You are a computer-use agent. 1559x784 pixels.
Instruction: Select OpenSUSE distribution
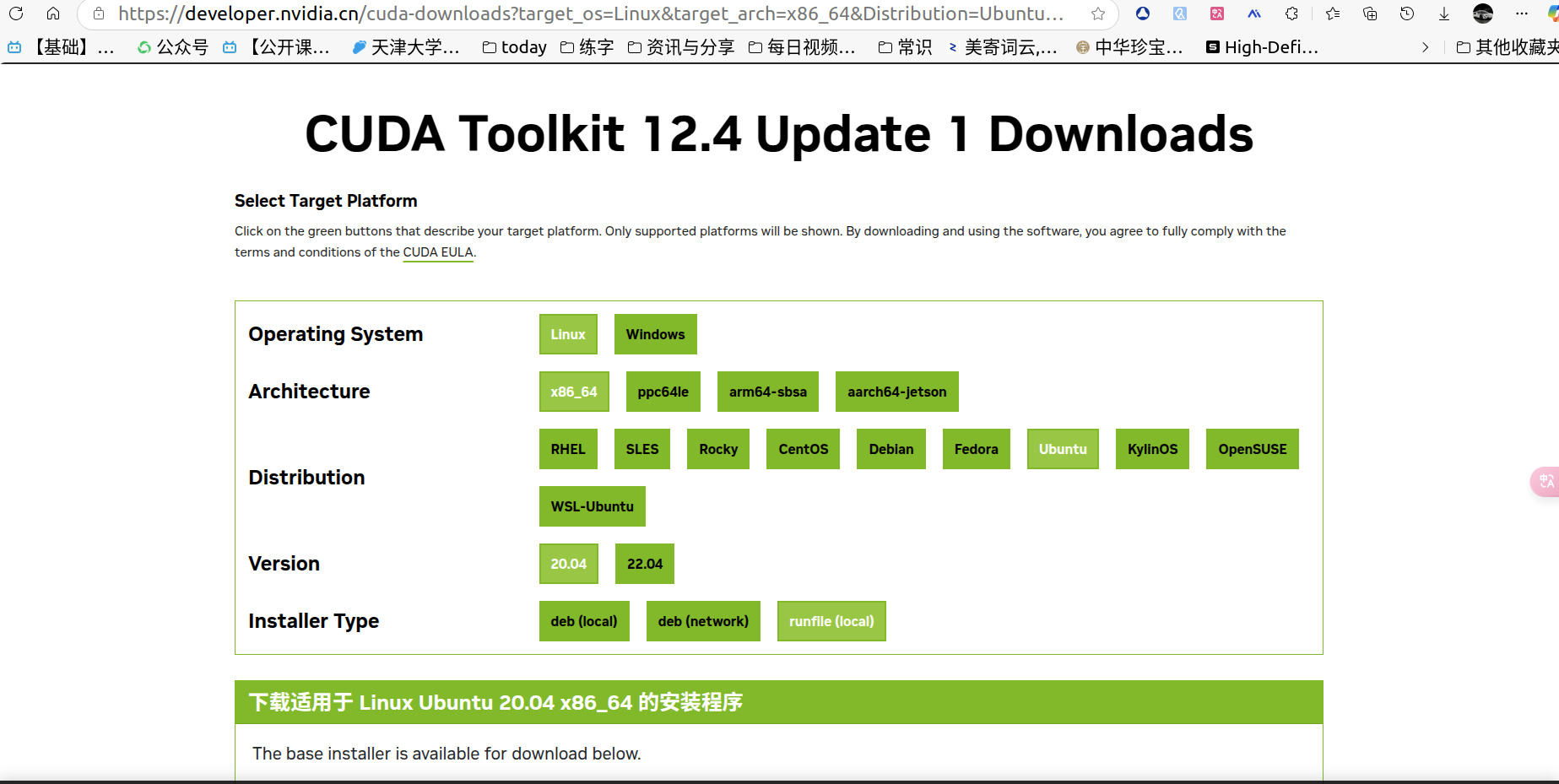pos(1253,449)
